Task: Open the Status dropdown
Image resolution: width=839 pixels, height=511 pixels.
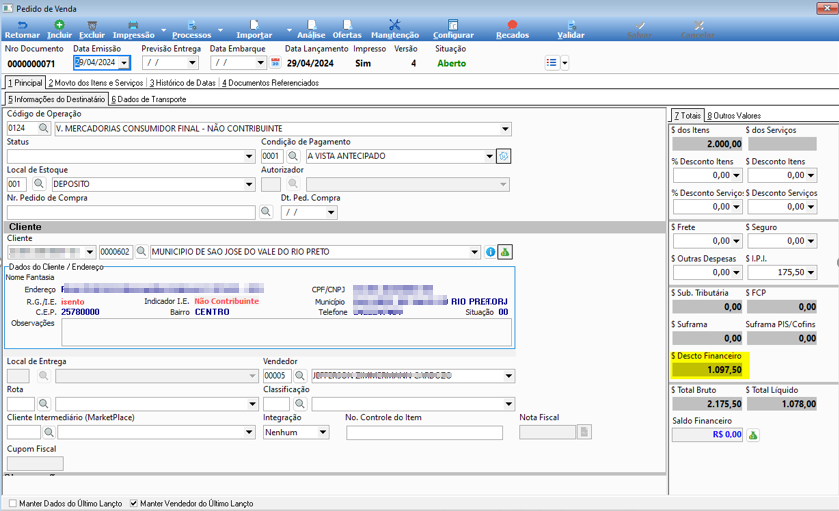Action: point(249,156)
